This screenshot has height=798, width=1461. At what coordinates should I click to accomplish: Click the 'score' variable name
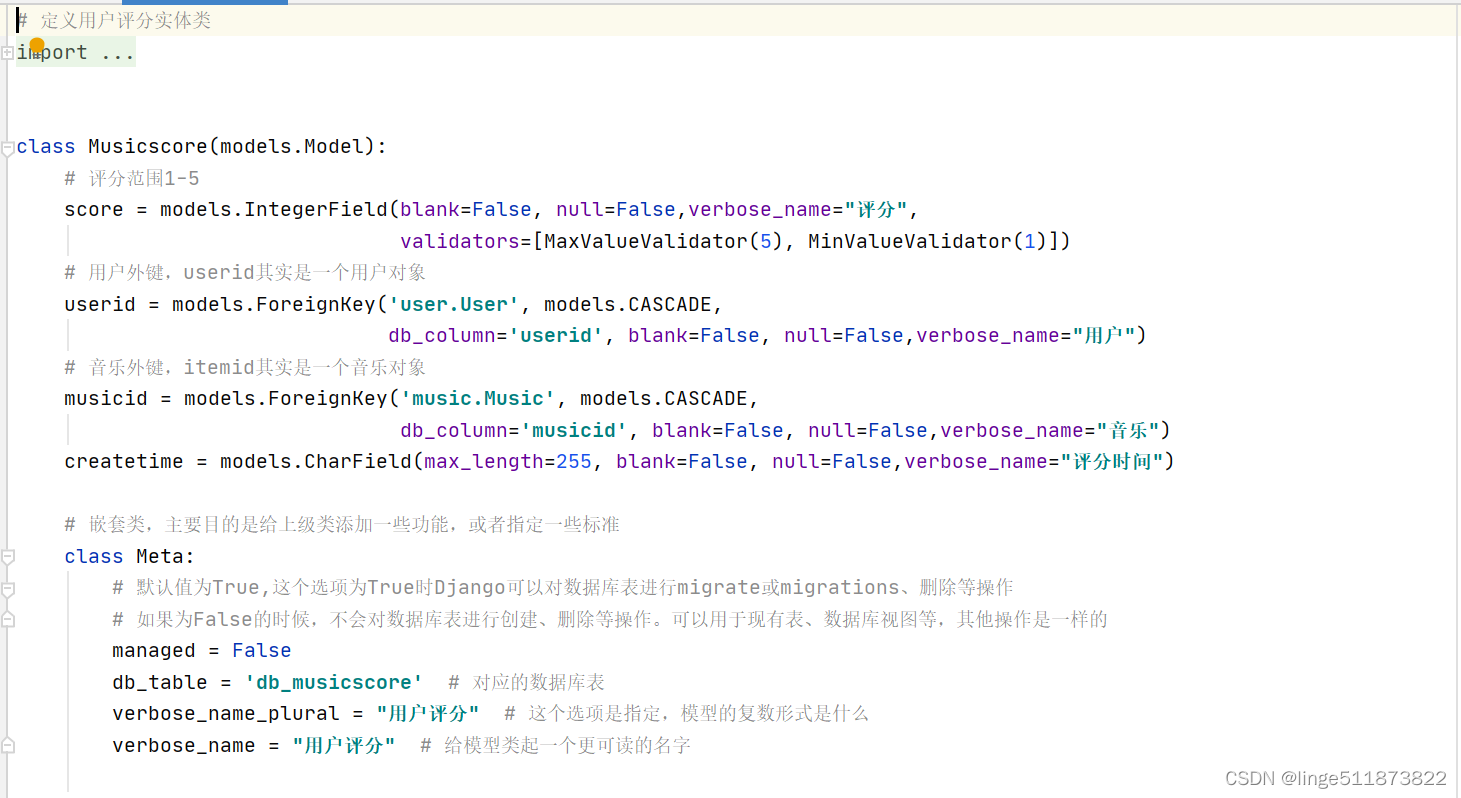tap(94, 210)
